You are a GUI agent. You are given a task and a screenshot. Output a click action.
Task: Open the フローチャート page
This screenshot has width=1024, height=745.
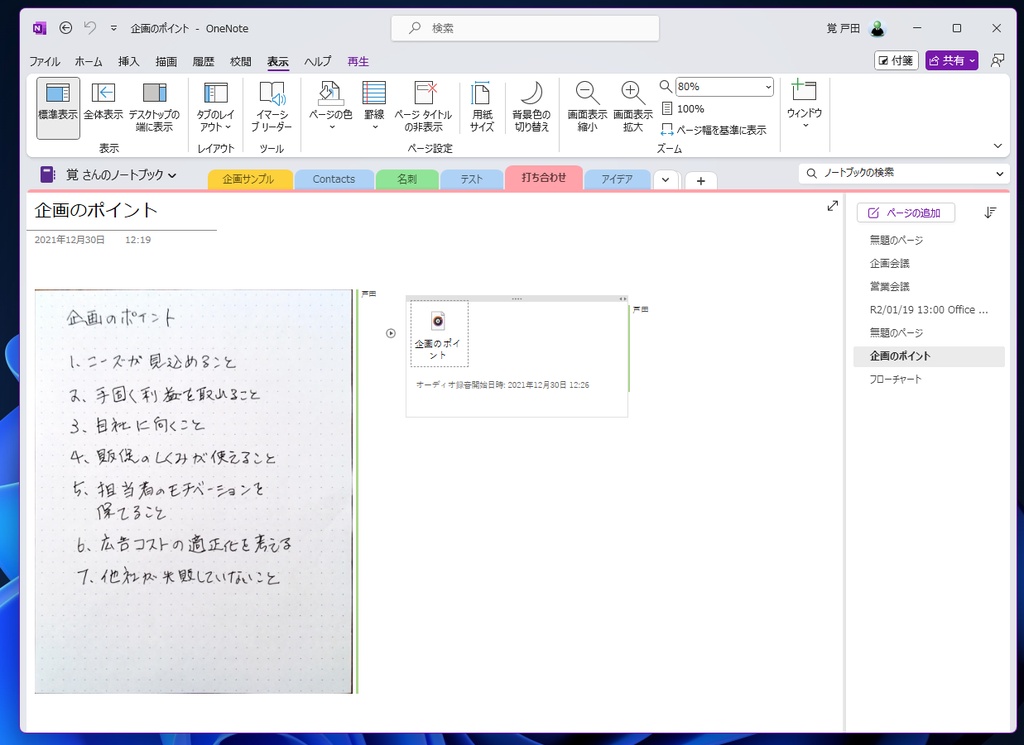tap(929, 379)
